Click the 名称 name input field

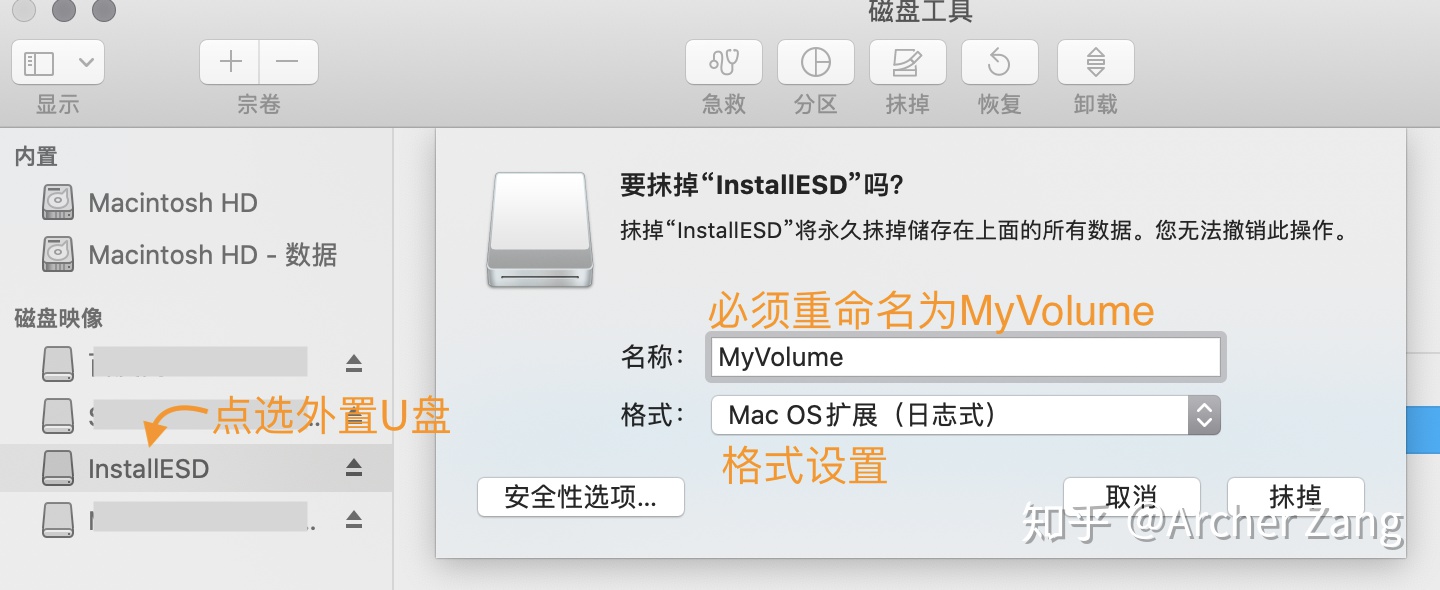pos(965,357)
